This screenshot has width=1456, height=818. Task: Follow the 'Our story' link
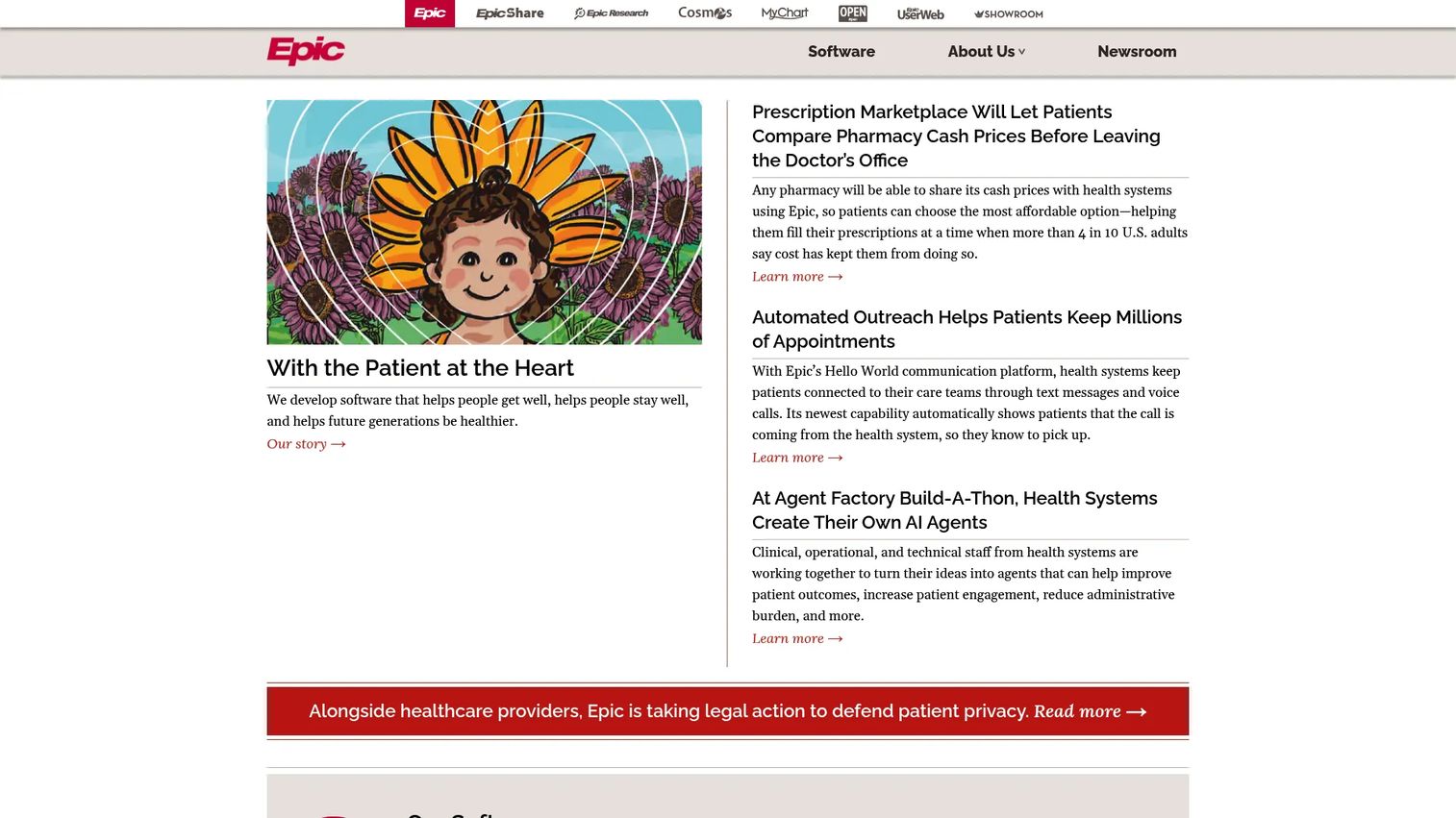(x=306, y=444)
